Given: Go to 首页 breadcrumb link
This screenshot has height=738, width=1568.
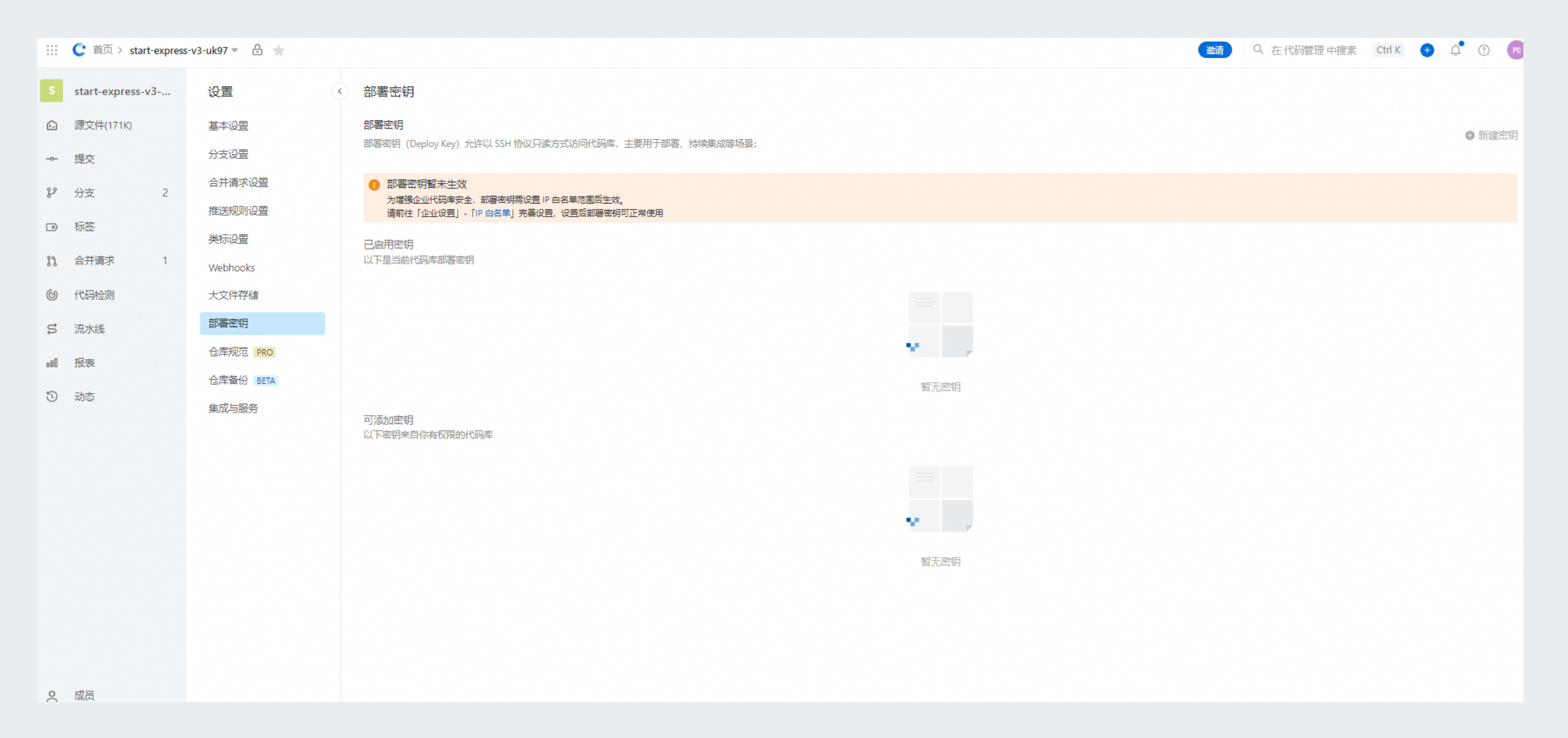Looking at the screenshot, I should pyautogui.click(x=103, y=50).
